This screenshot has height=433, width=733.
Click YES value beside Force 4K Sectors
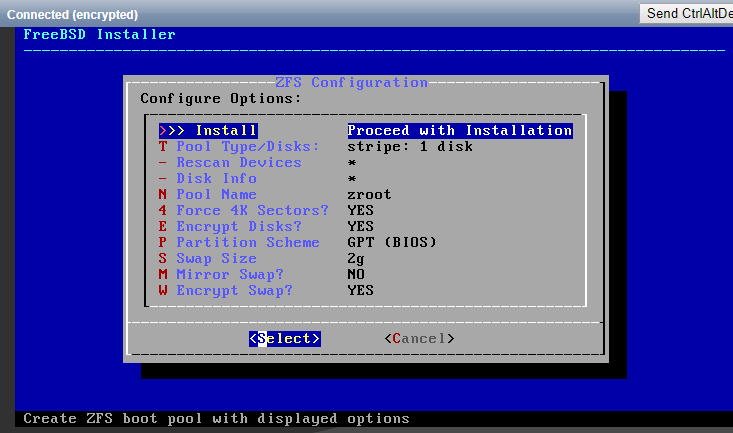point(360,210)
